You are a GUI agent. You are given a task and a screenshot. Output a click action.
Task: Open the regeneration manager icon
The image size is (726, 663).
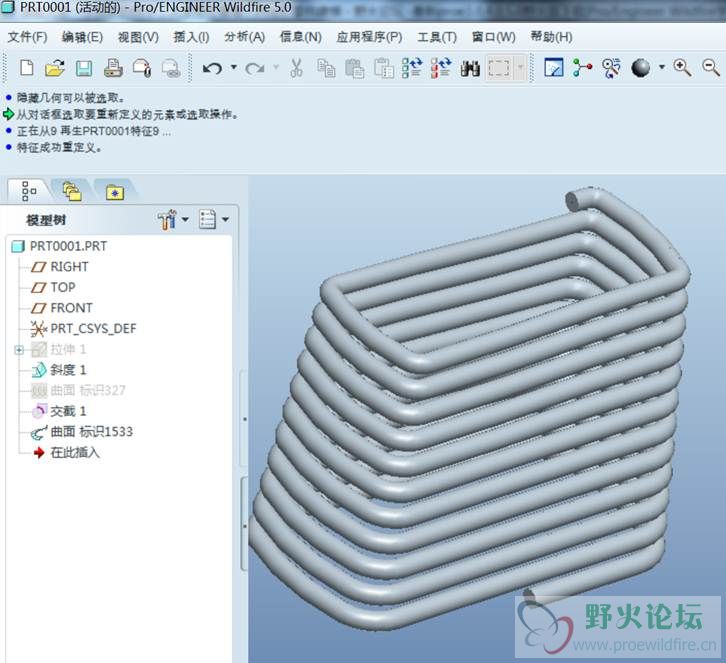(x=441, y=68)
